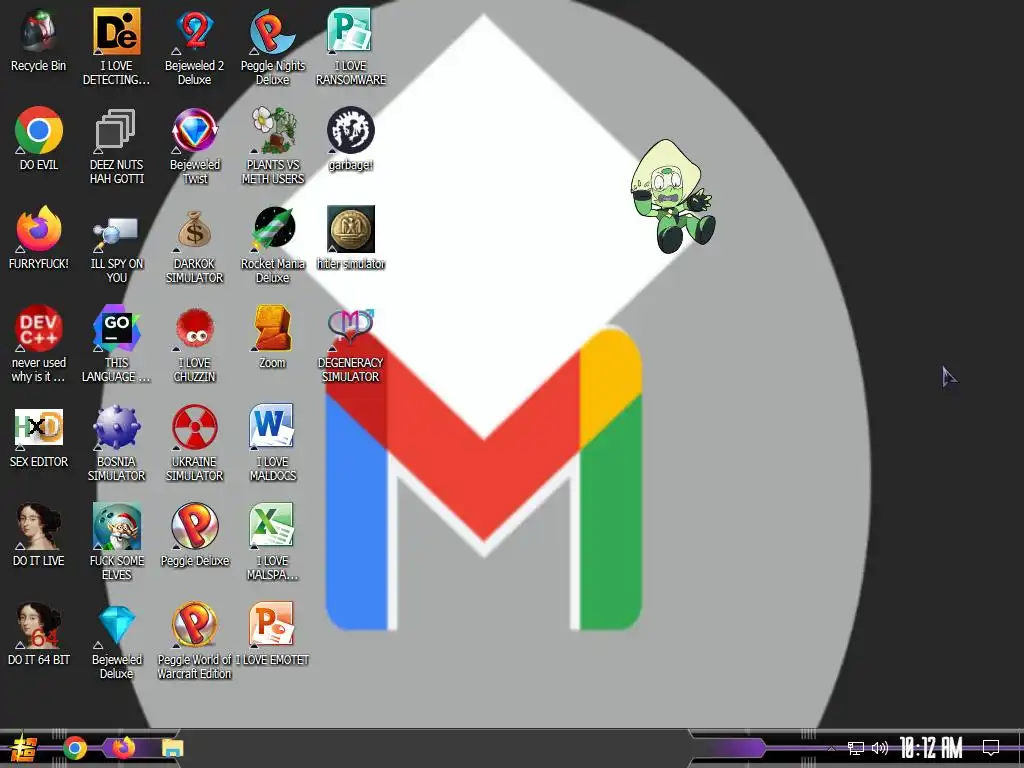The width and height of the screenshot is (1024, 768).
Task: Select the Zoom desktop icon
Action: (272, 328)
